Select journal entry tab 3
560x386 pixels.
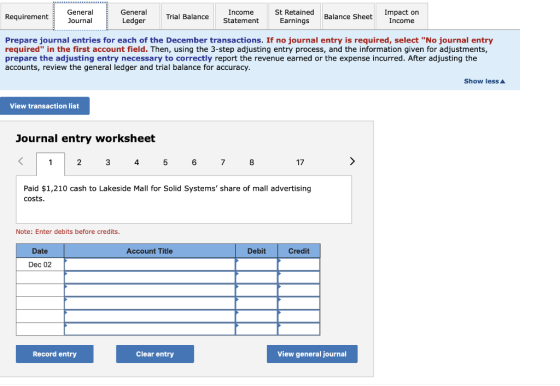coord(108,162)
